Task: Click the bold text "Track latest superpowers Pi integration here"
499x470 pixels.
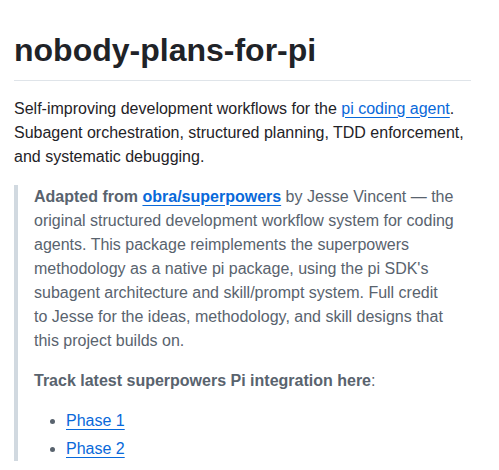Action: point(202,380)
